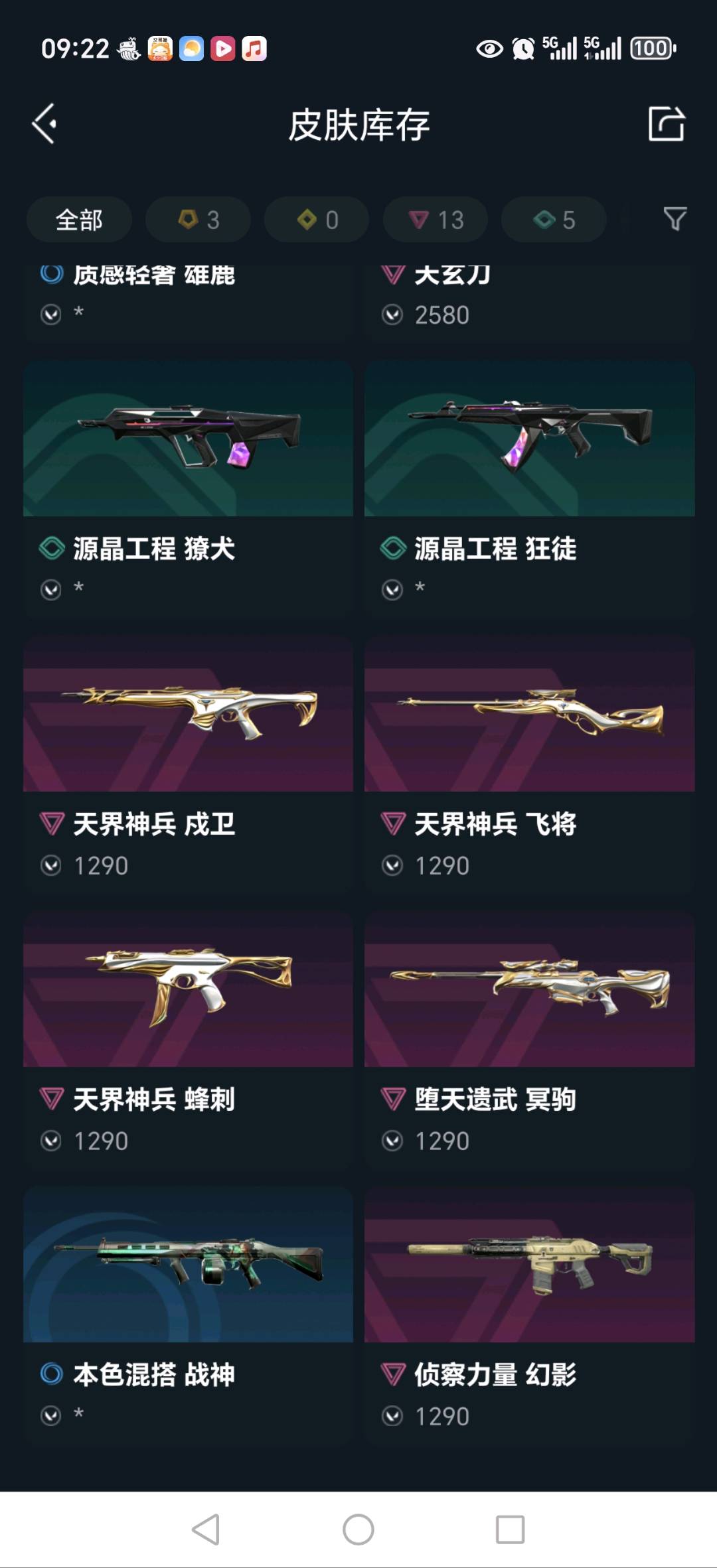View the 天界神兵 蜂刺 gun image
Screen dimensions: 717x1568
(188, 989)
